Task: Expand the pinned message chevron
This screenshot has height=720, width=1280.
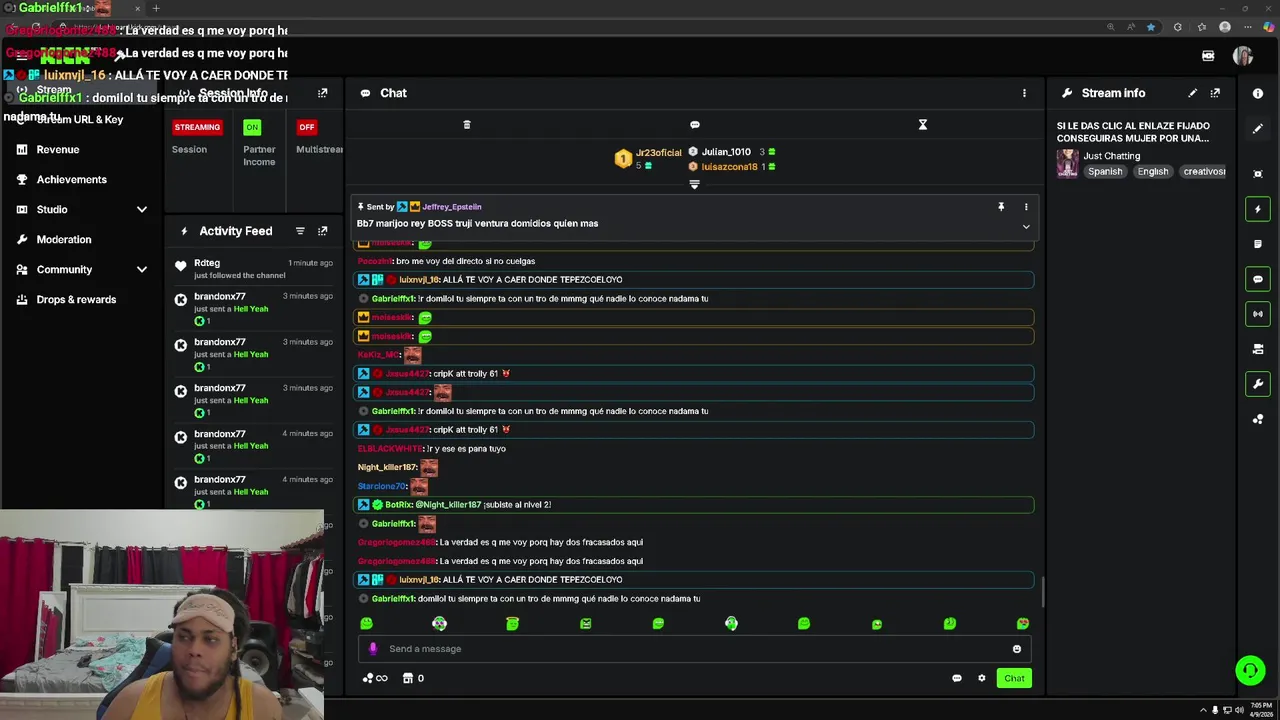Action: pyautogui.click(x=1026, y=227)
